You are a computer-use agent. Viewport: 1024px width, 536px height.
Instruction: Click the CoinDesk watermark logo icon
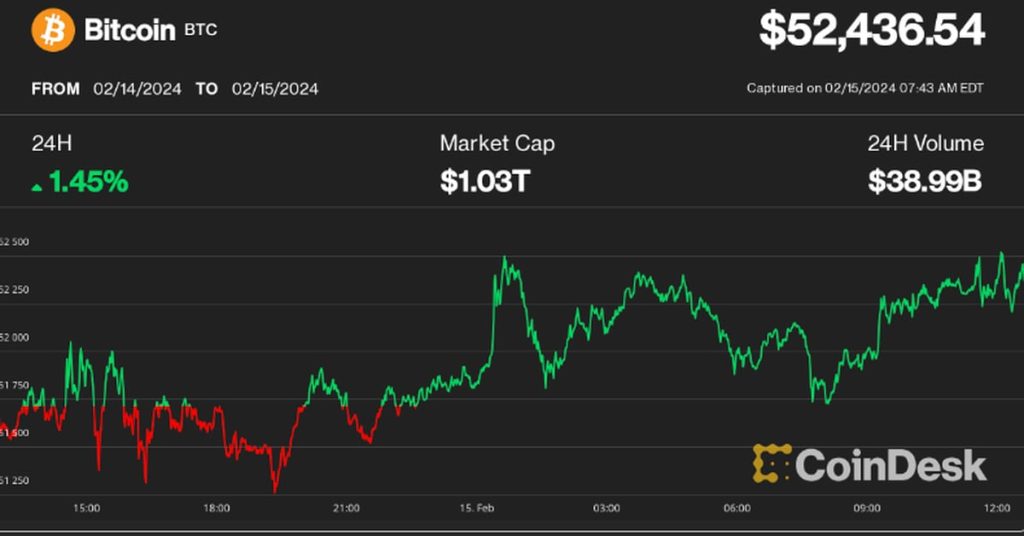point(771,464)
